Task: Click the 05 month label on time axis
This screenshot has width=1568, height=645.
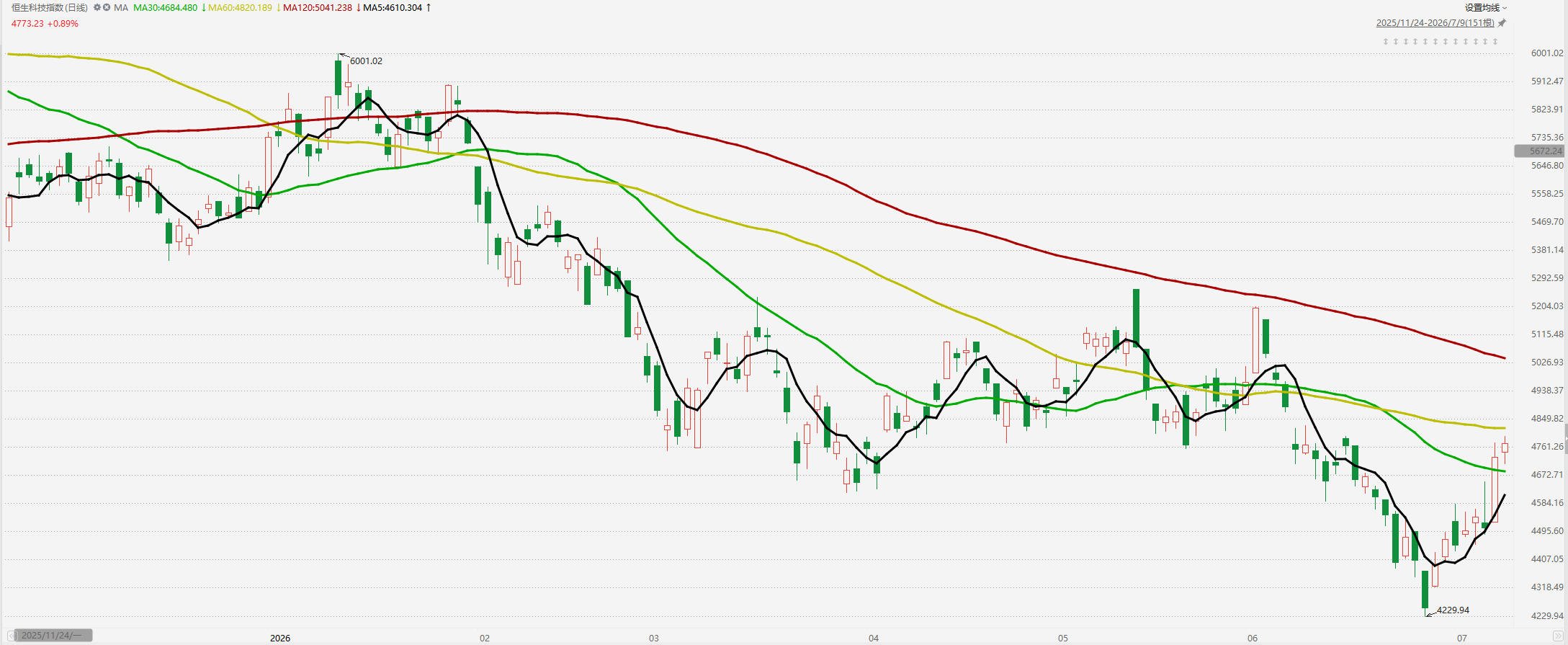Action: tap(1063, 639)
